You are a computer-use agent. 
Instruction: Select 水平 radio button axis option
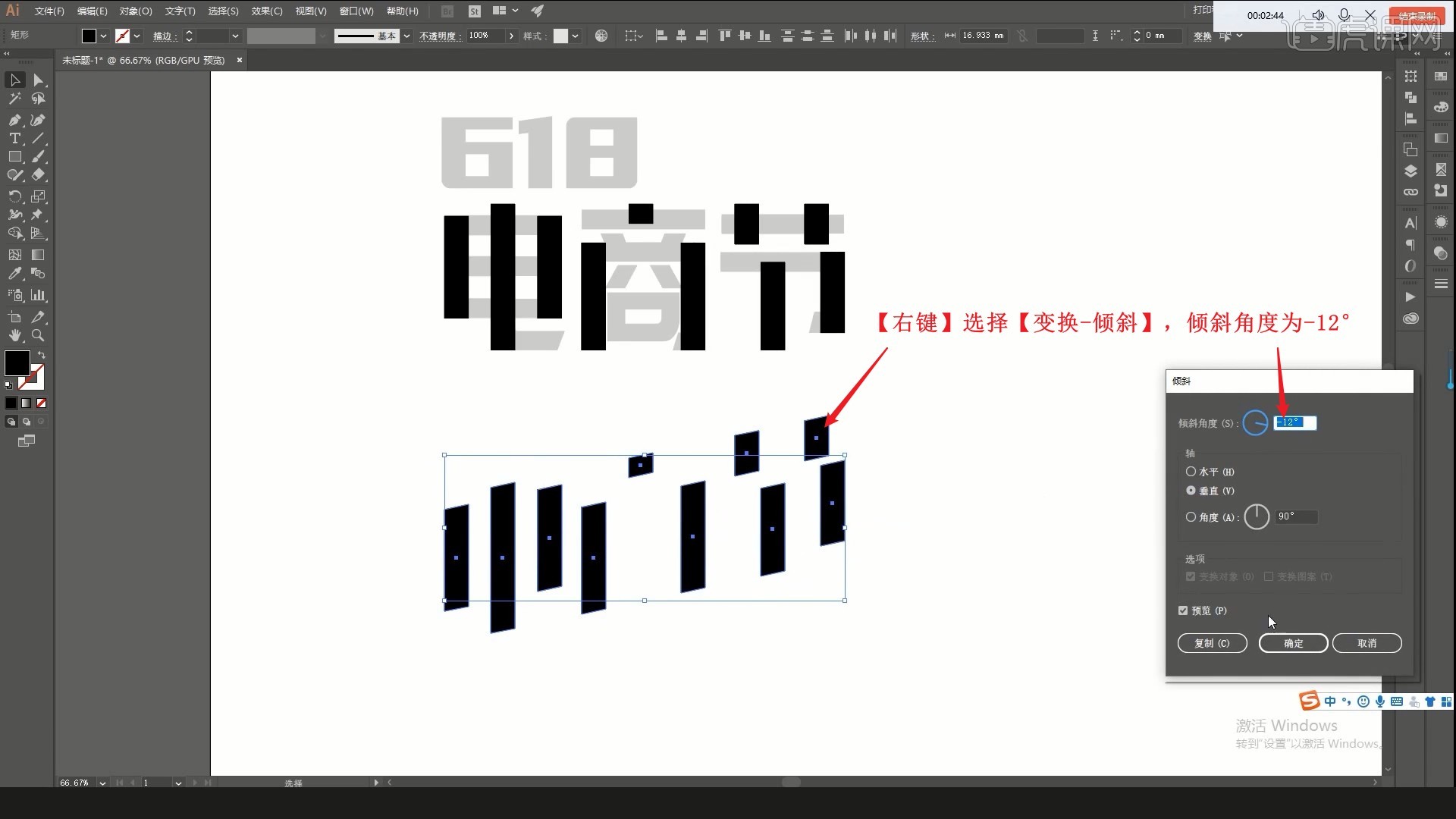(1191, 471)
